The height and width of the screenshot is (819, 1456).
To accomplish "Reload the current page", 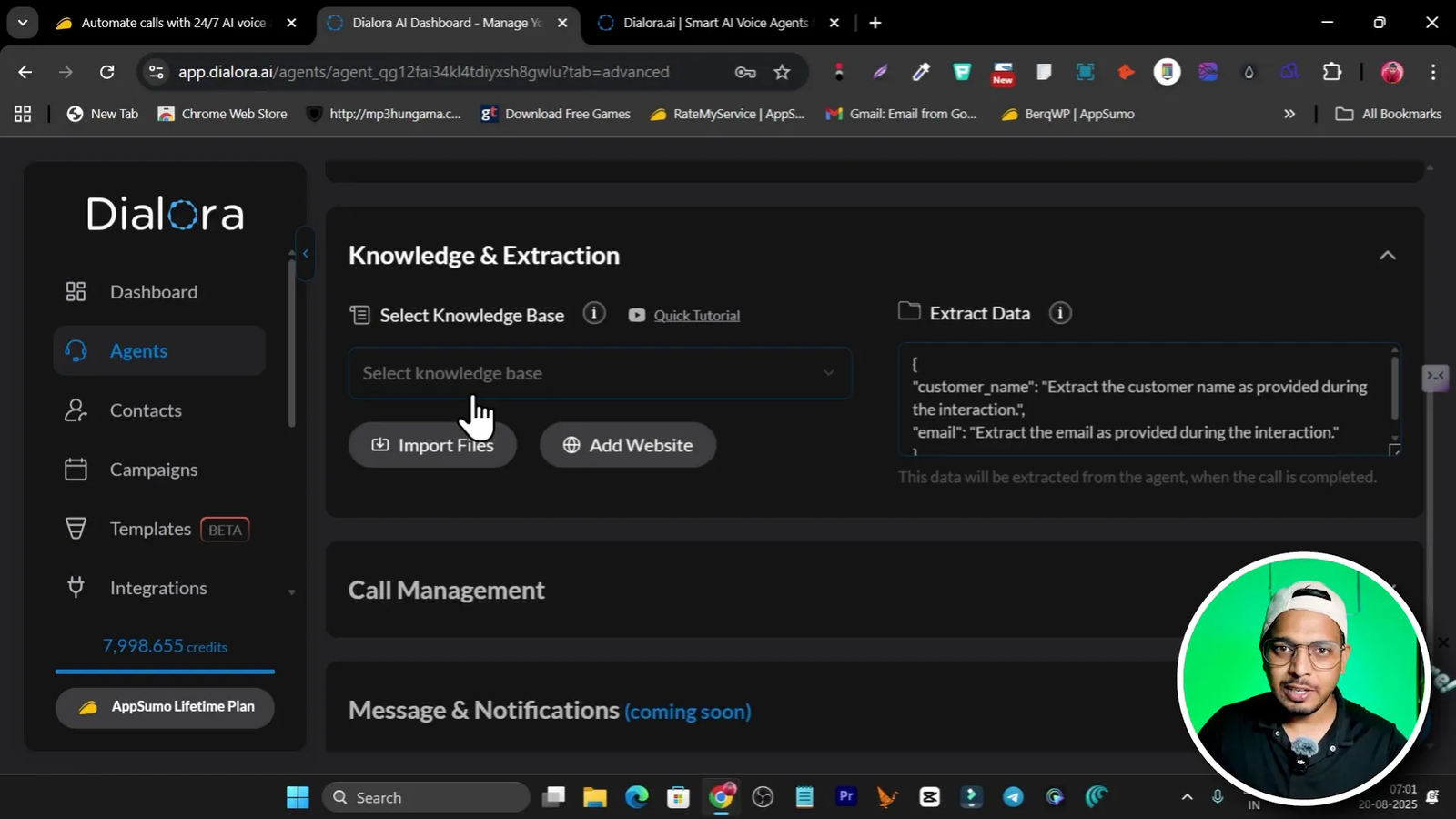I will (x=107, y=72).
